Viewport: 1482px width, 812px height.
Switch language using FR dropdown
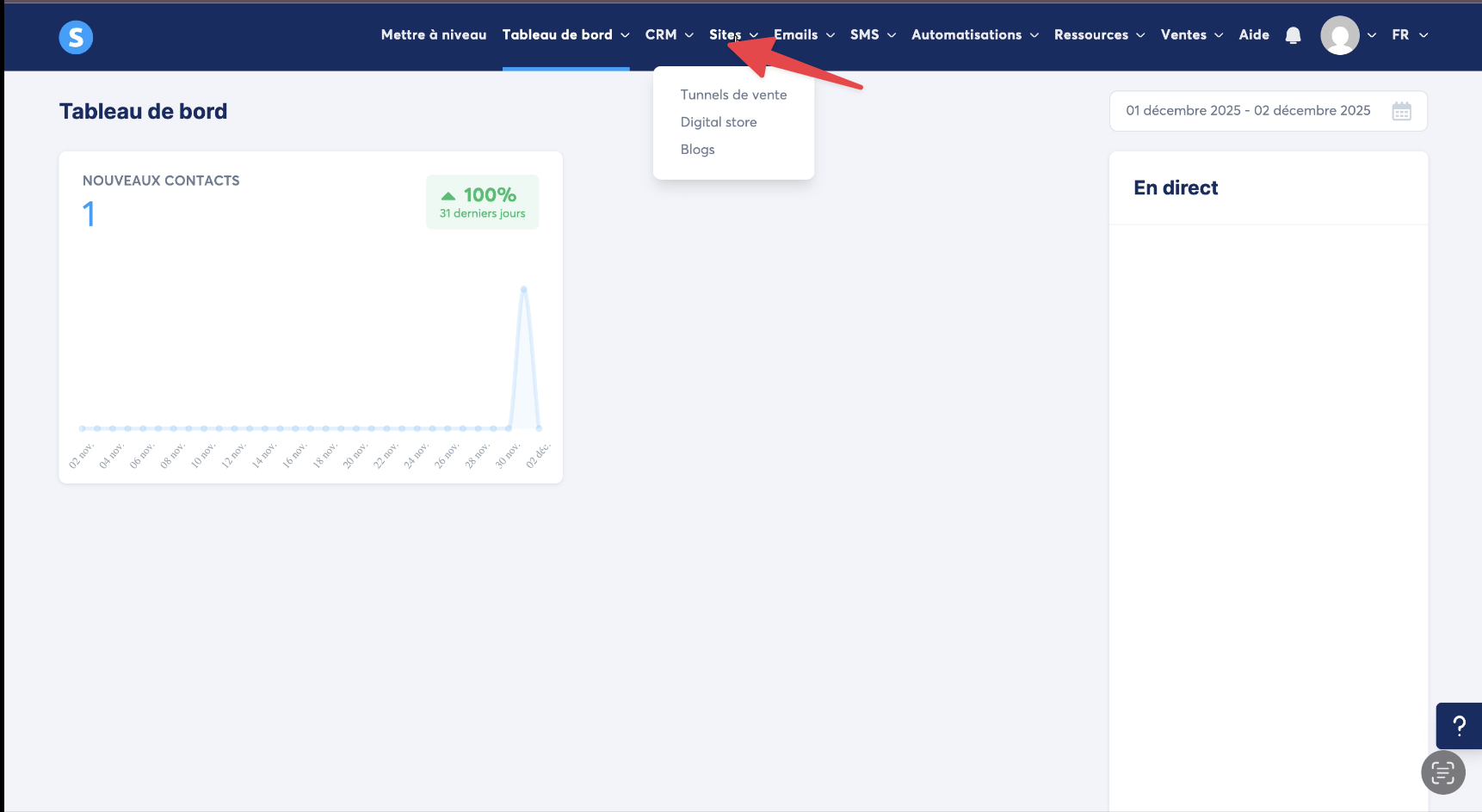coord(1410,35)
